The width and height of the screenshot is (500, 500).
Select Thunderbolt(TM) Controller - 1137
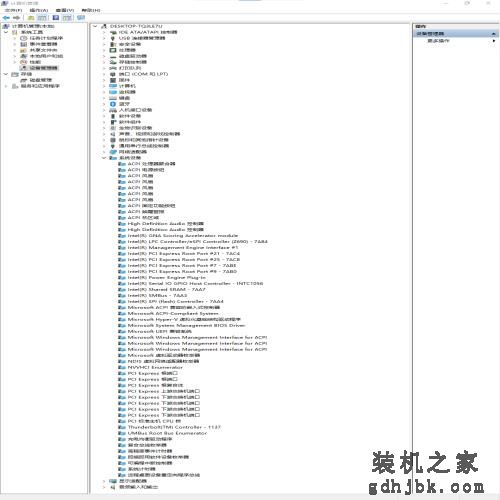(x=174, y=427)
